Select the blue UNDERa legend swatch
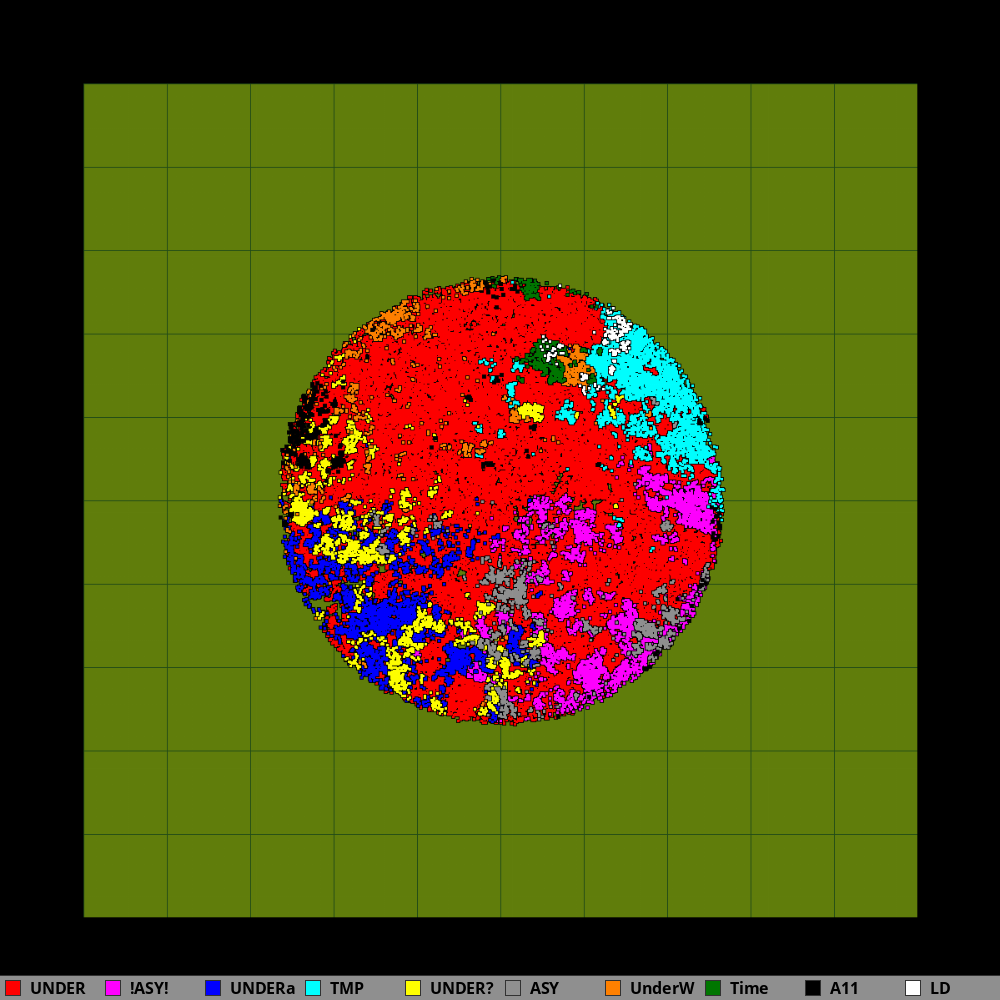The width and height of the screenshot is (1000, 1000). (213, 988)
